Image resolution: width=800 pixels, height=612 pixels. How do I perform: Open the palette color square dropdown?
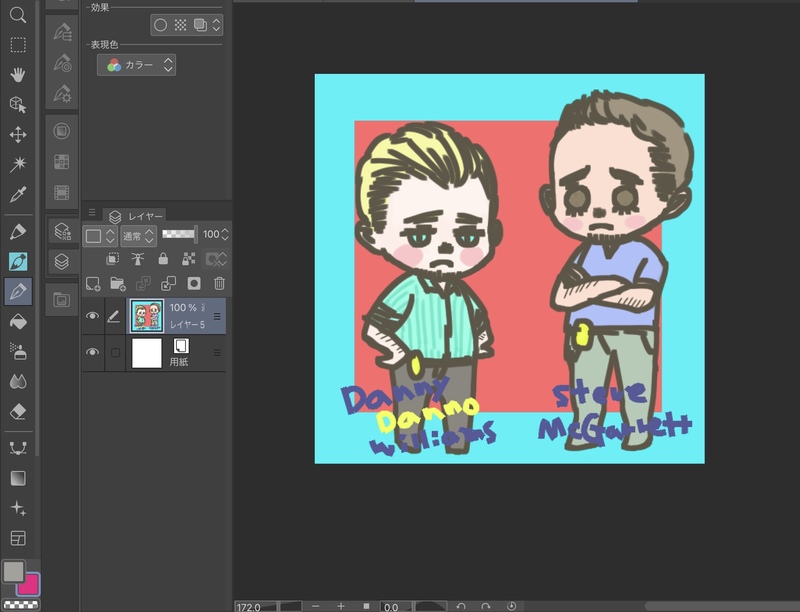99,236
